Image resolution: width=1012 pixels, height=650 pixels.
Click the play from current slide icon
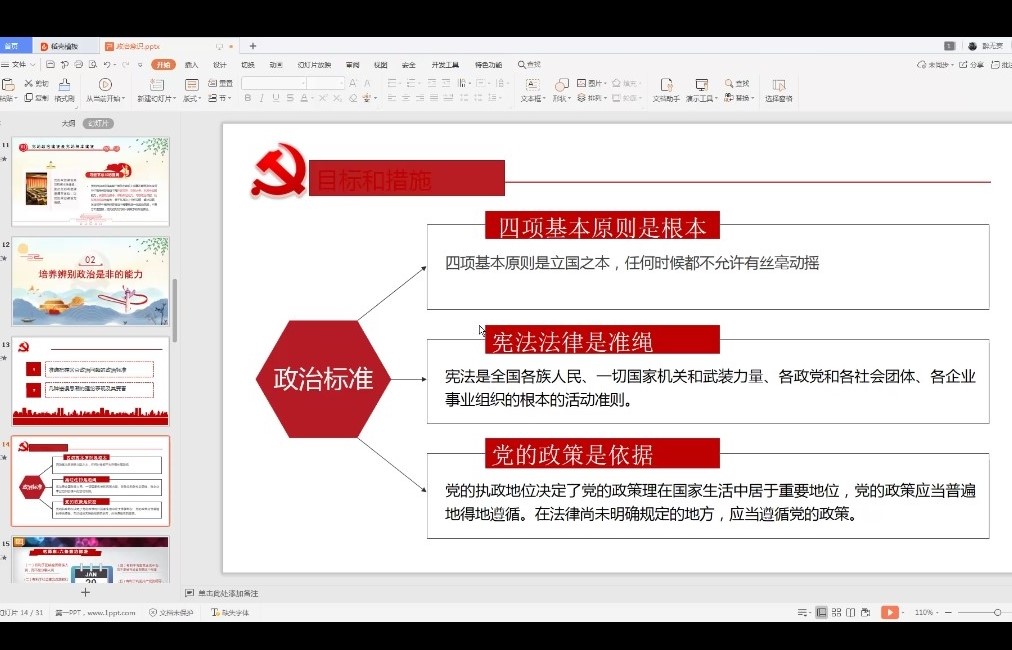click(105, 85)
